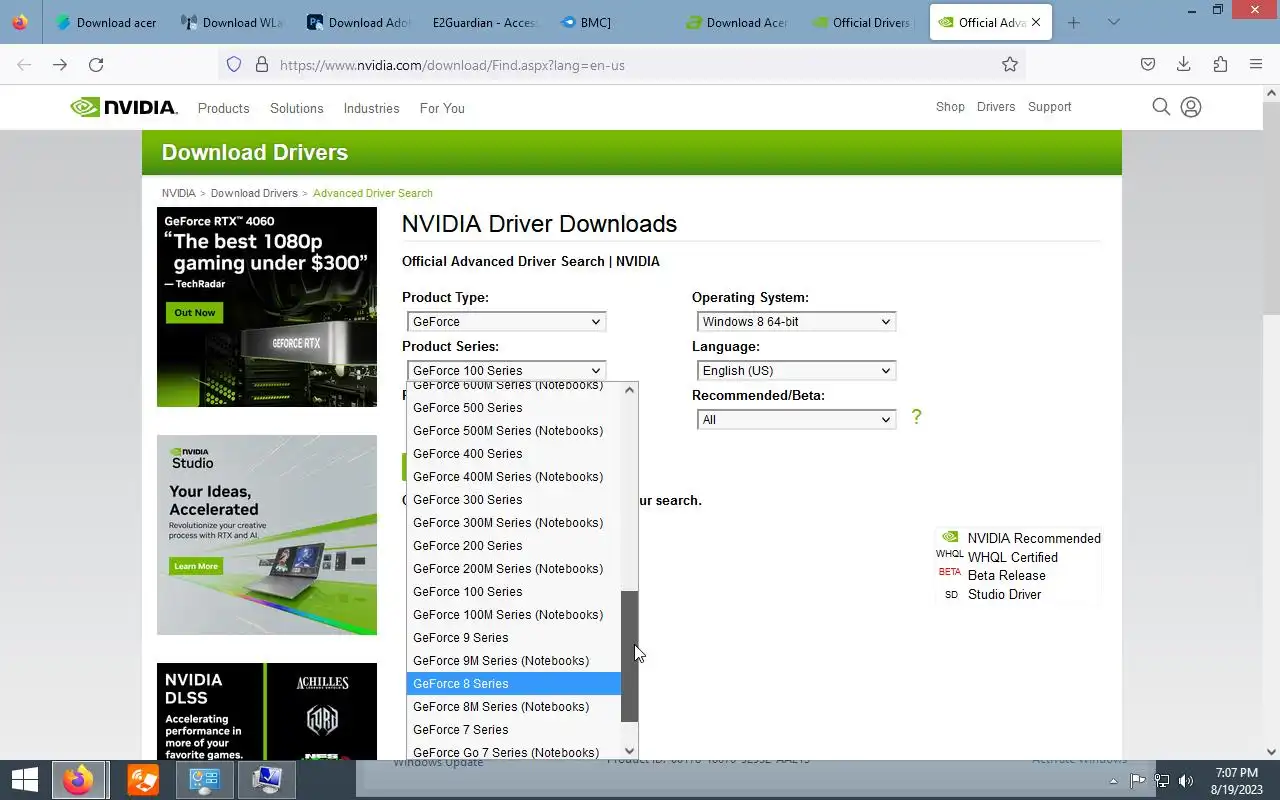This screenshot has width=1280, height=800.
Task: Select GeForce 400M Series (Notebooks) option
Action: [514, 477]
